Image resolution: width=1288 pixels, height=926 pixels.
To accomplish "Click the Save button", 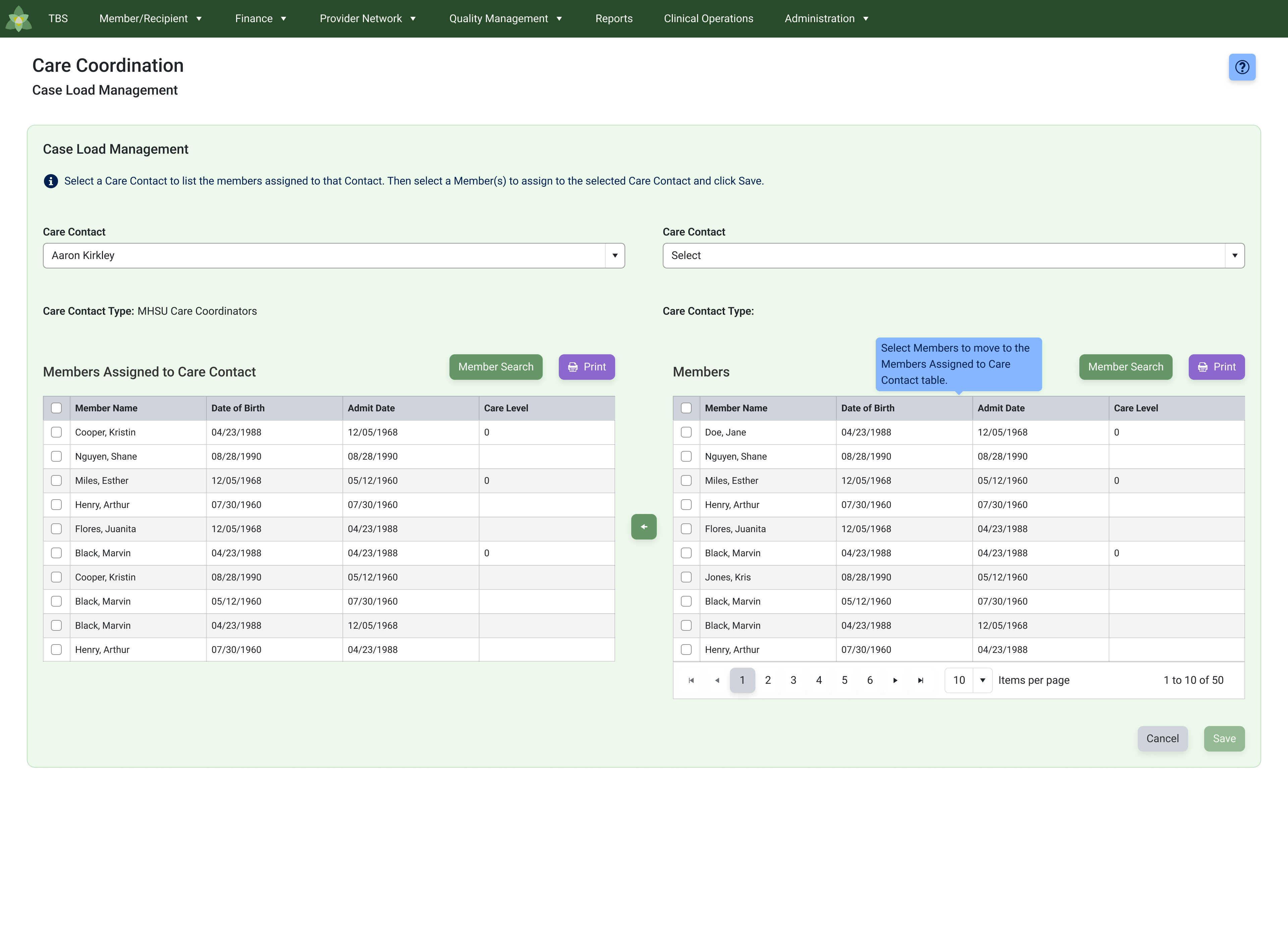I will click(1224, 738).
